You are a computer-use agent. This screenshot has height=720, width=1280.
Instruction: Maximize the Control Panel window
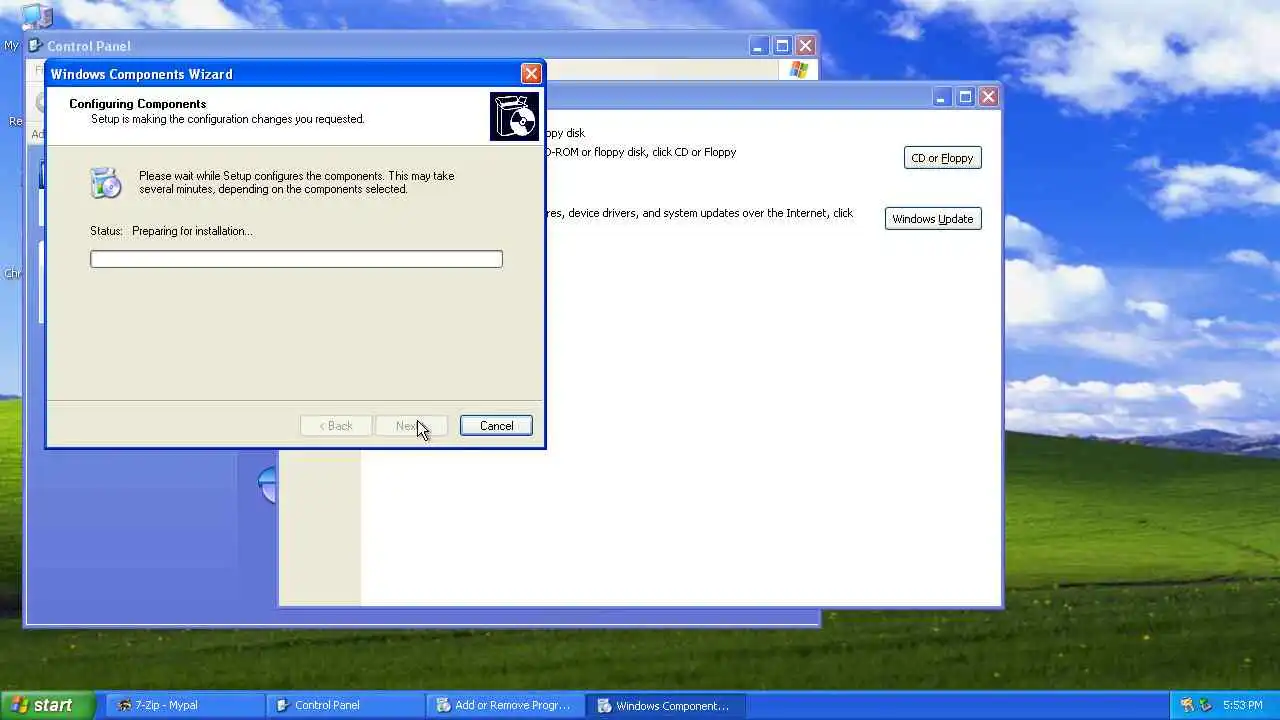tap(783, 46)
